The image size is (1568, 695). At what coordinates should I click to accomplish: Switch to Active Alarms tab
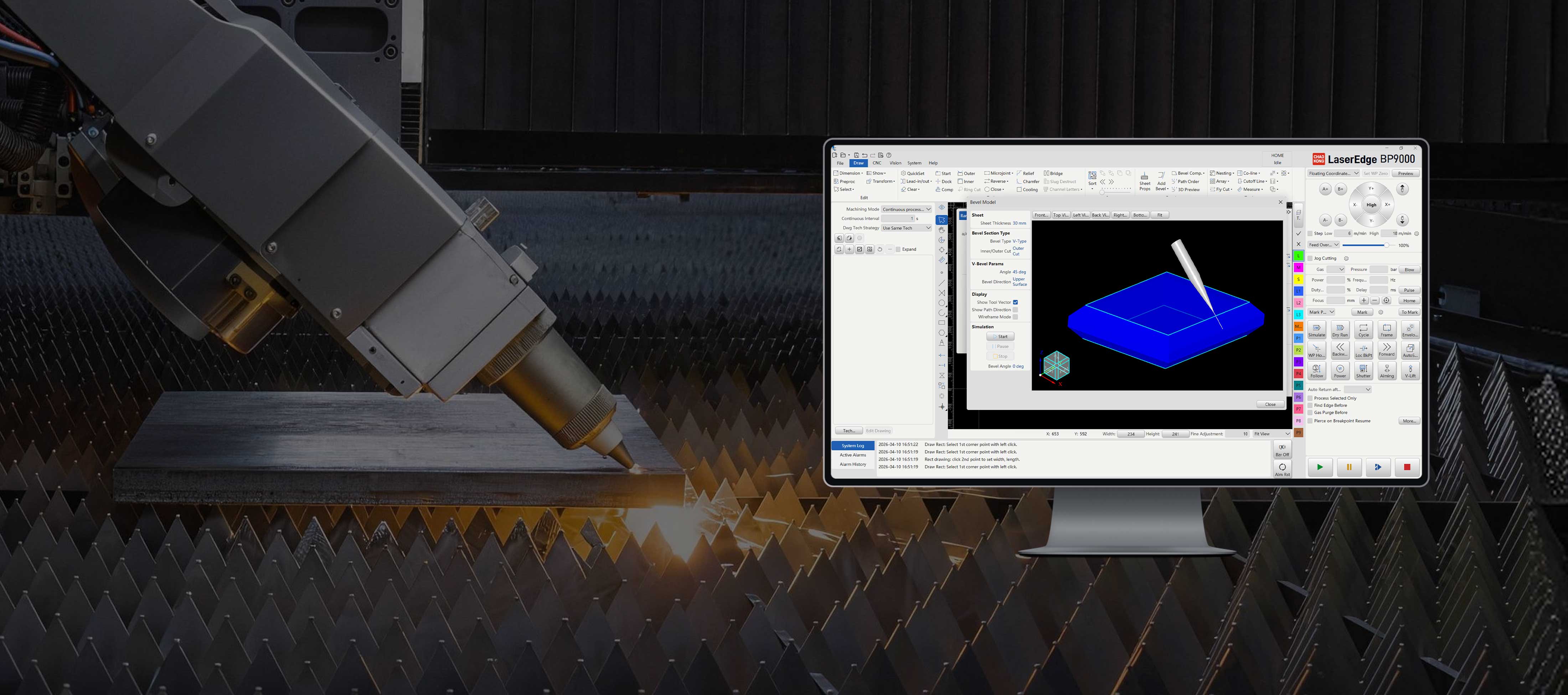pyautogui.click(x=853, y=455)
